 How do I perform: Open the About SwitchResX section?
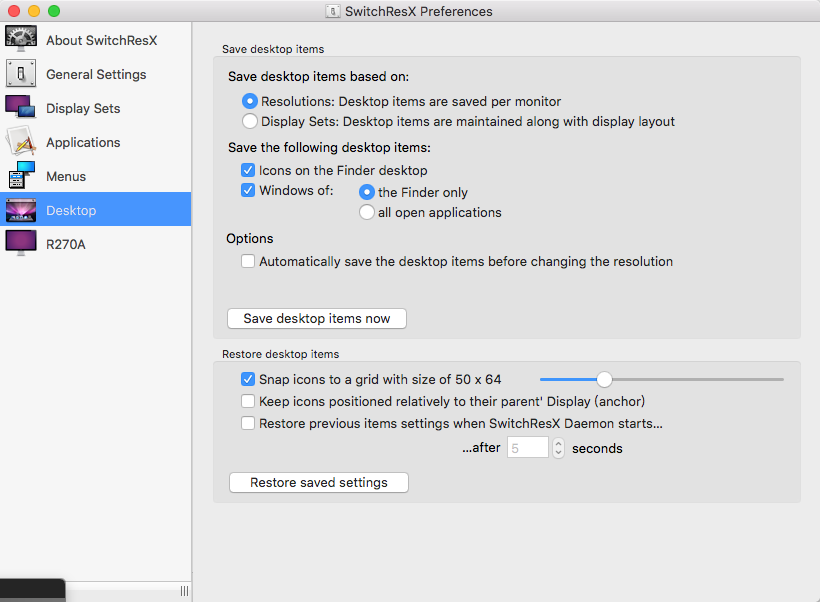96,40
